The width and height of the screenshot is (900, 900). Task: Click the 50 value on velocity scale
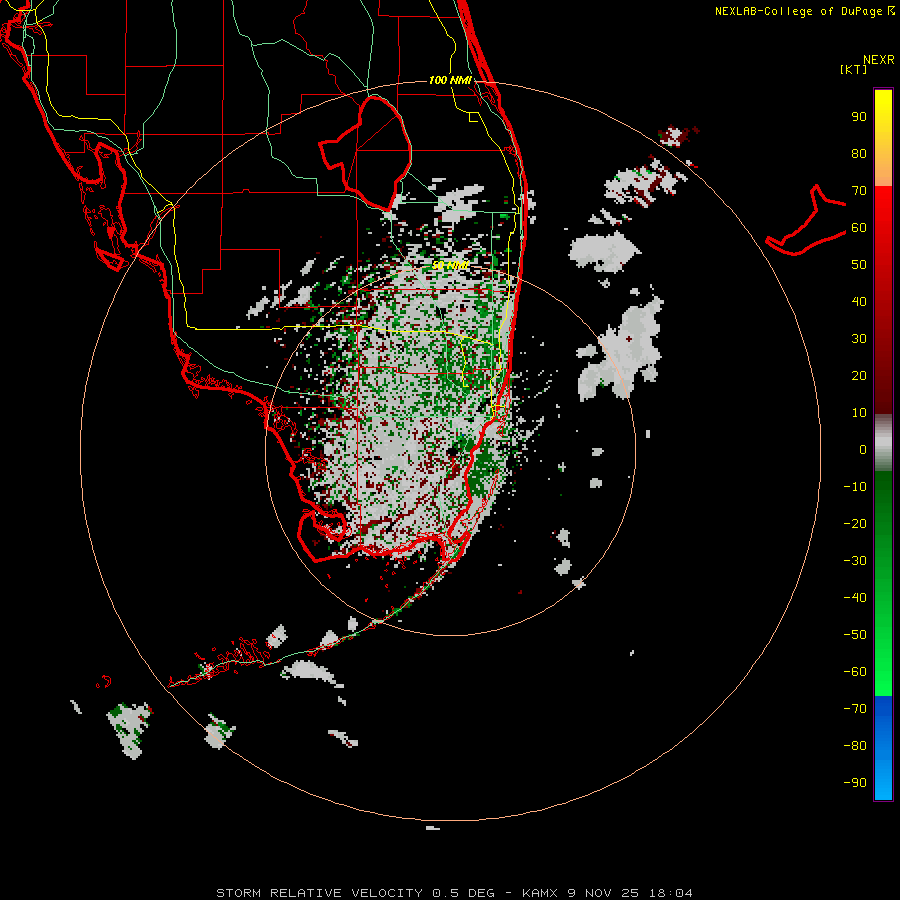tap(859, 265)
